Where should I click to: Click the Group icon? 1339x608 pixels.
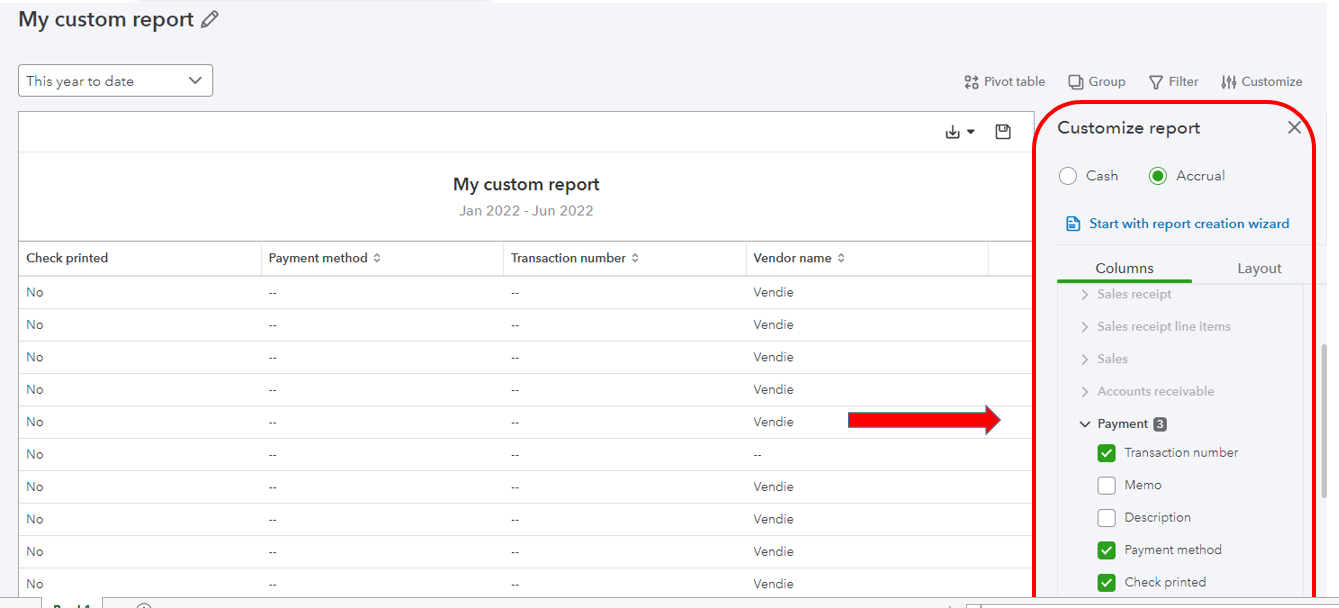[x=1096, y=81]
